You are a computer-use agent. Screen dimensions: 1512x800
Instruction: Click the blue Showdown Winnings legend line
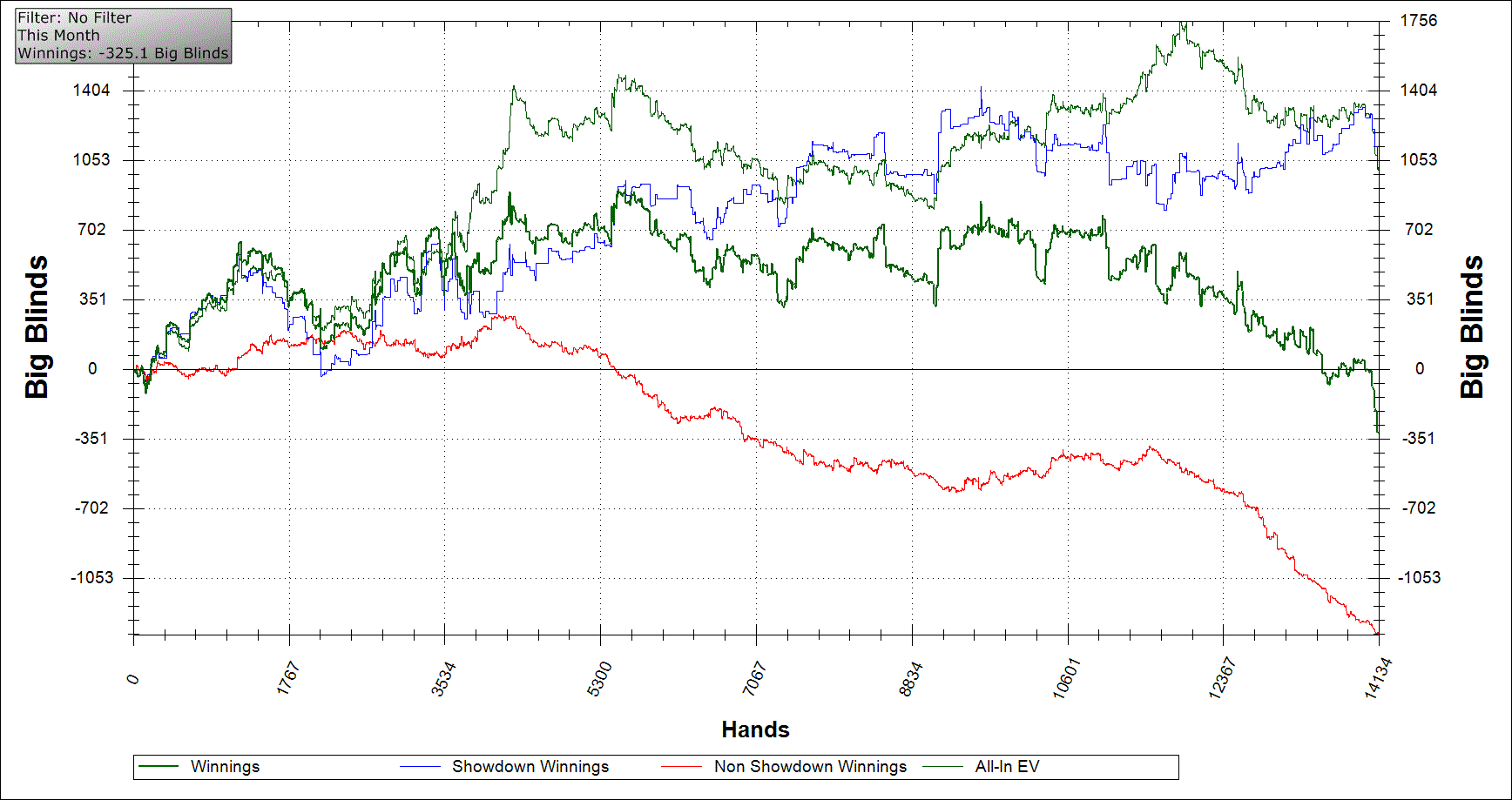(420, 767)
